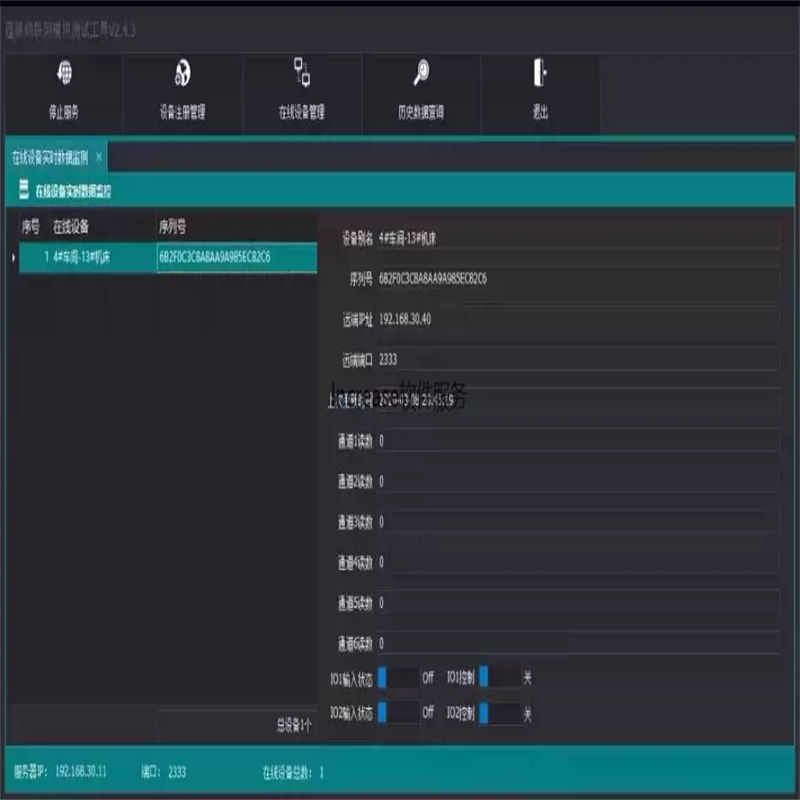The height and width of the screenshot is (800, 800).
Task: Click the remote port field 2333
Action: click(579, 360)
